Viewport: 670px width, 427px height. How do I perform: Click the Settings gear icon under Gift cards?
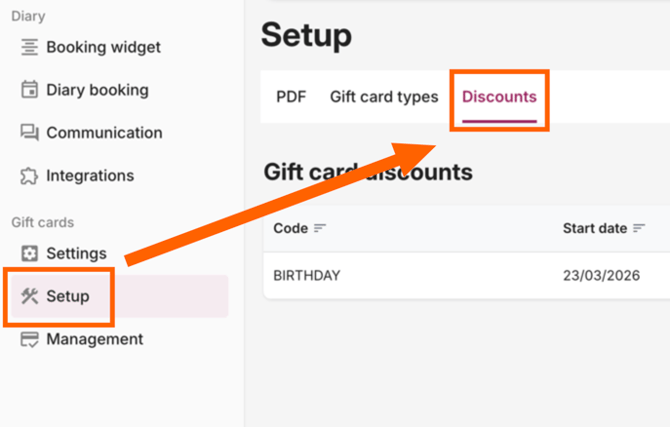(29, 254)
